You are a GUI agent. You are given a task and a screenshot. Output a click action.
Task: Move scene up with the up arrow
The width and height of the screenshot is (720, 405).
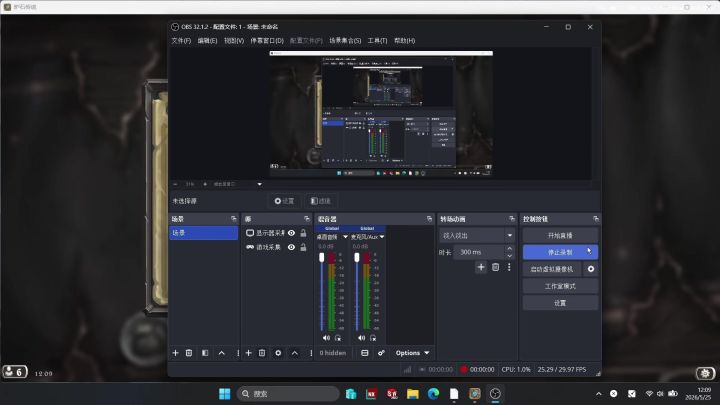(x=221, y=353)
